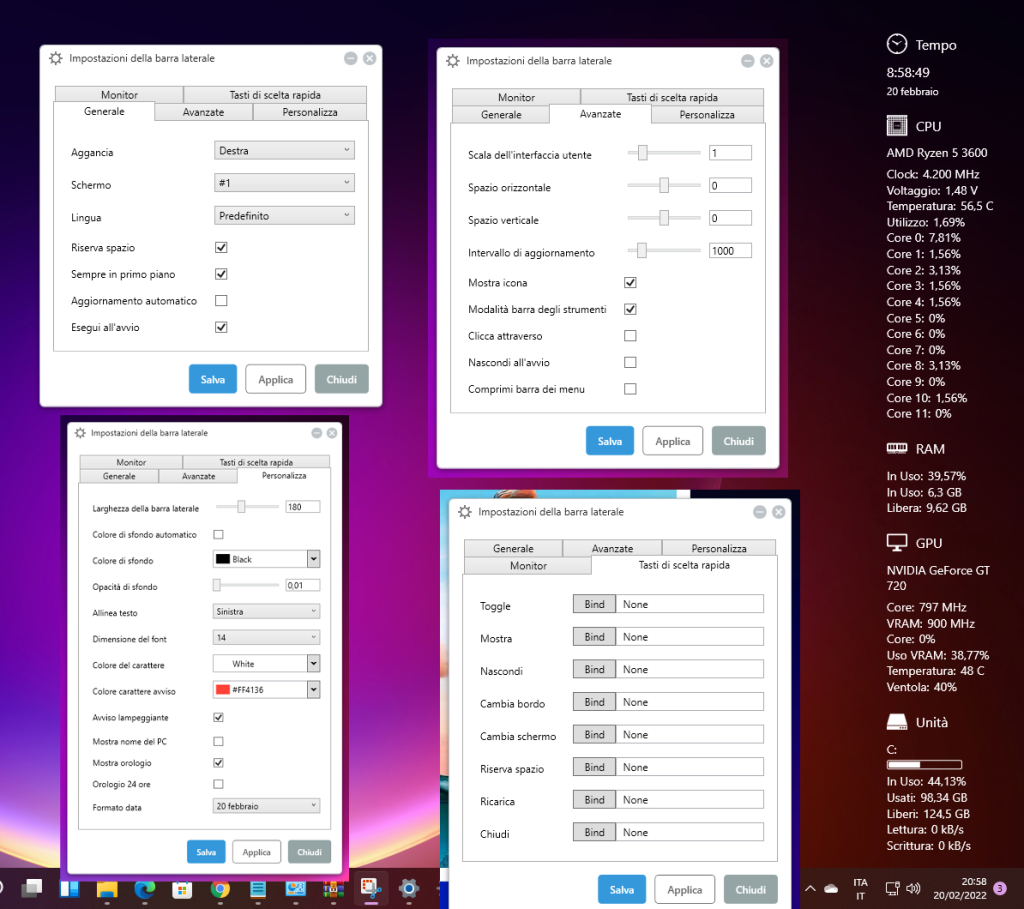The image size is (1024, 909).
Task: Open Personalizza tab in window showing Scala dell'interfaccia
Action: (x=707, y=115)
